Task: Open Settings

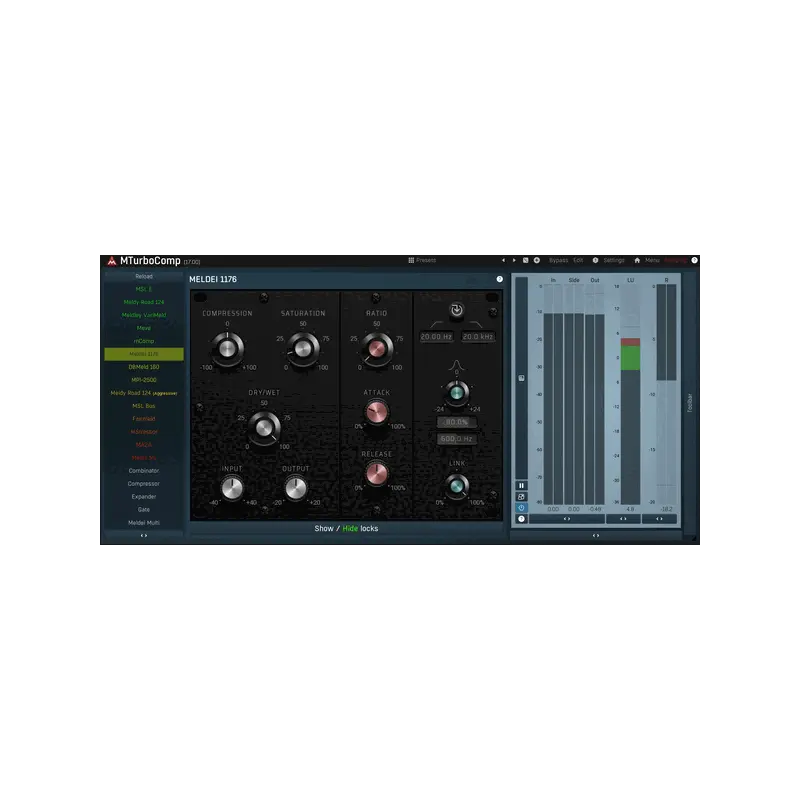Action: pyautogui.click(x=614, y=260)
